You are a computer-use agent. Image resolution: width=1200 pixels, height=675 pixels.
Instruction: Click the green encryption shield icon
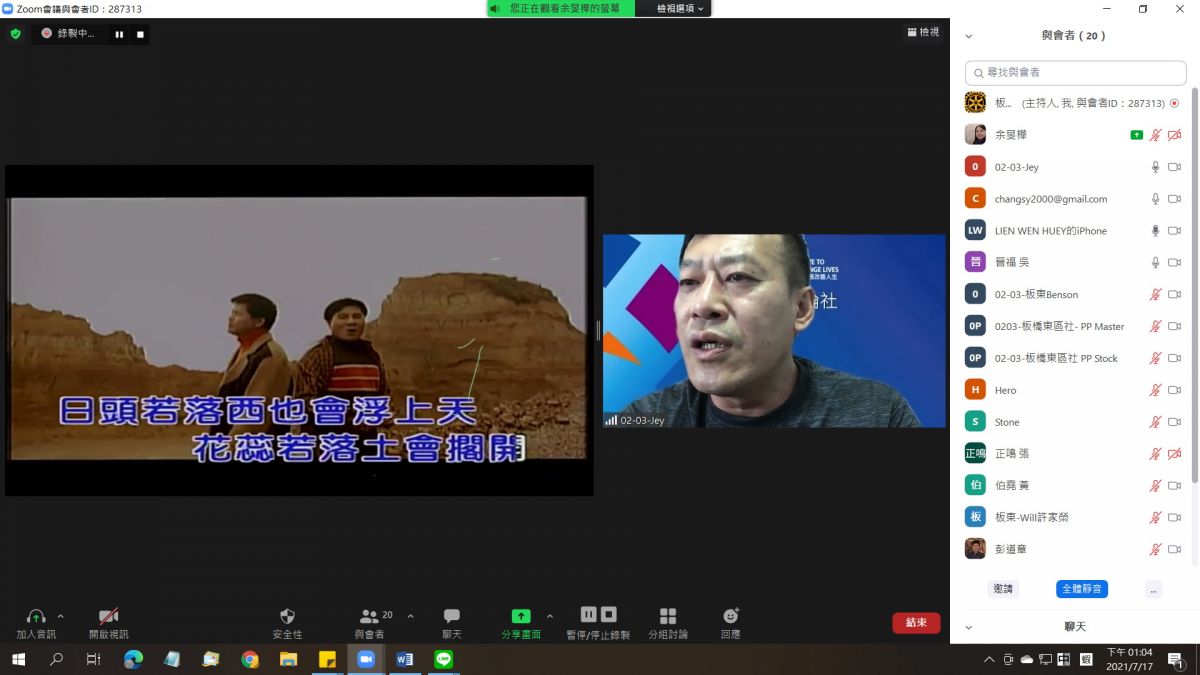click(x=15, y=33)
